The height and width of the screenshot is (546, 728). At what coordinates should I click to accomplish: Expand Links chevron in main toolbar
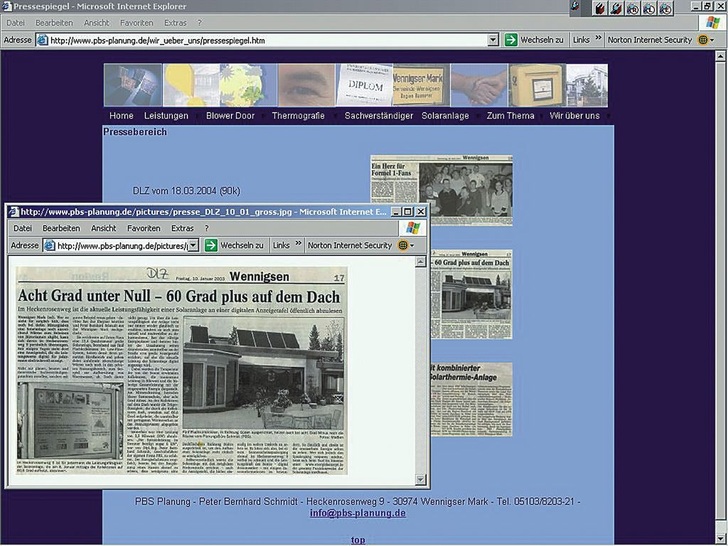point(599,40)
